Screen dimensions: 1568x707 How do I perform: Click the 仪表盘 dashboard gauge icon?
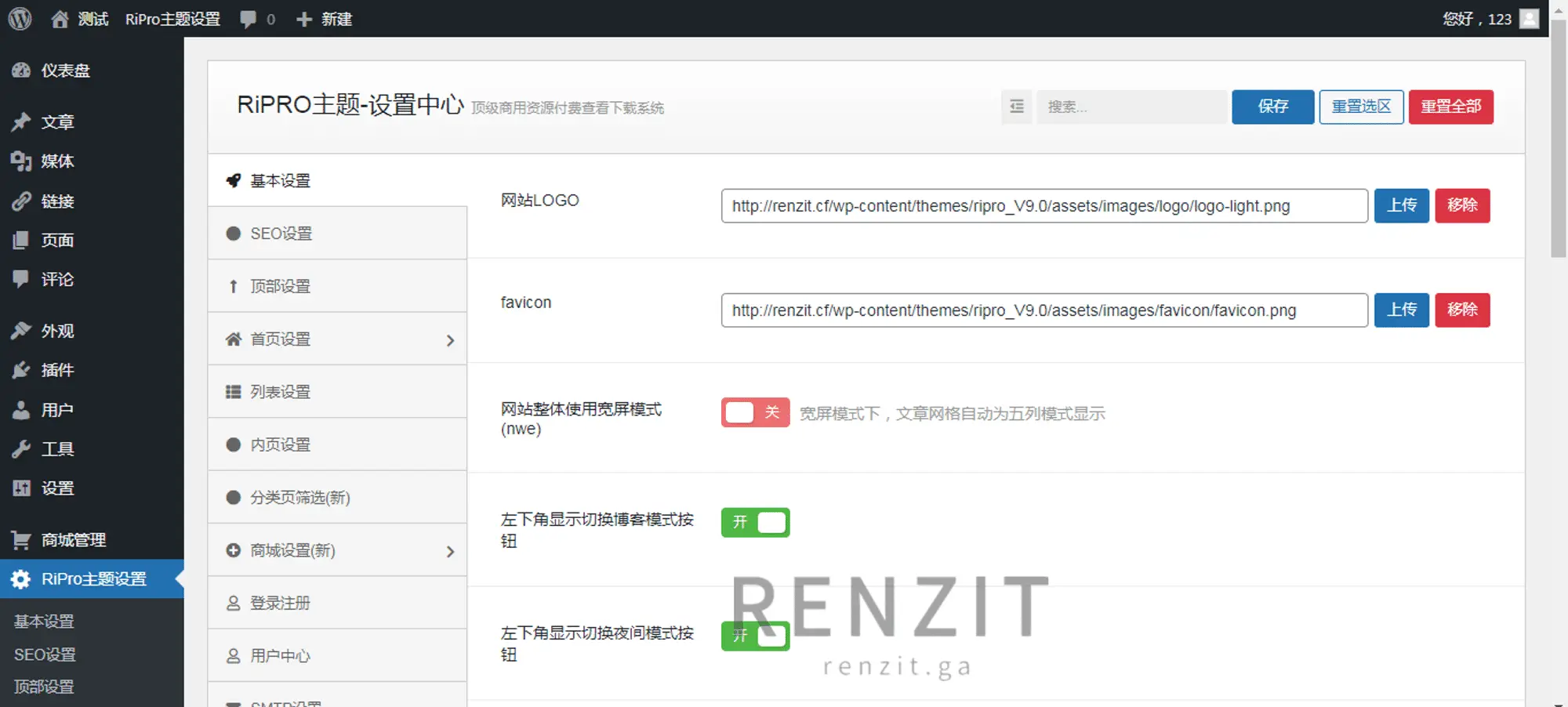point(21,71)
